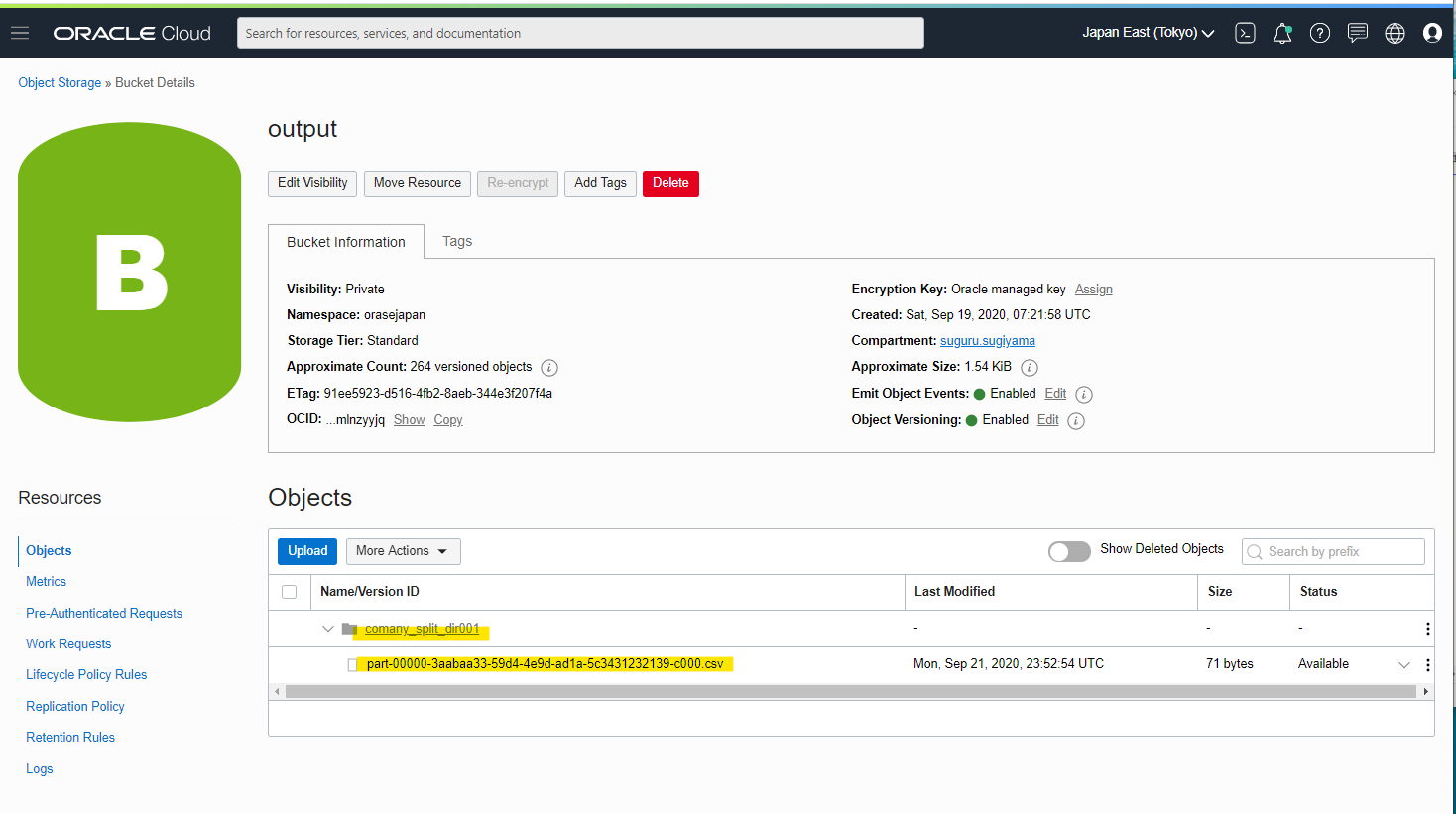Open the help question mark icon

(x=1319, y=33)
